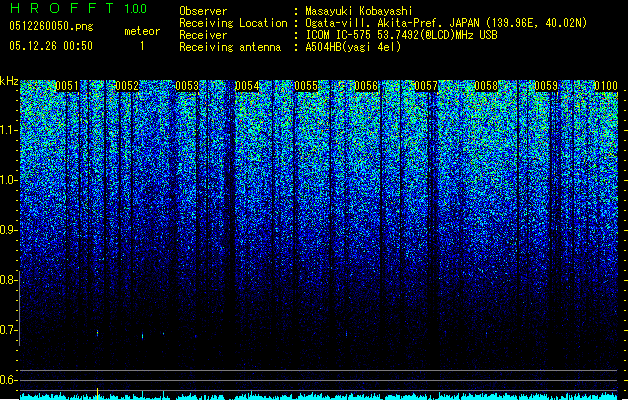Click the 1.0 frequency axis label
The image size is (629, 400).
point(9,180)
